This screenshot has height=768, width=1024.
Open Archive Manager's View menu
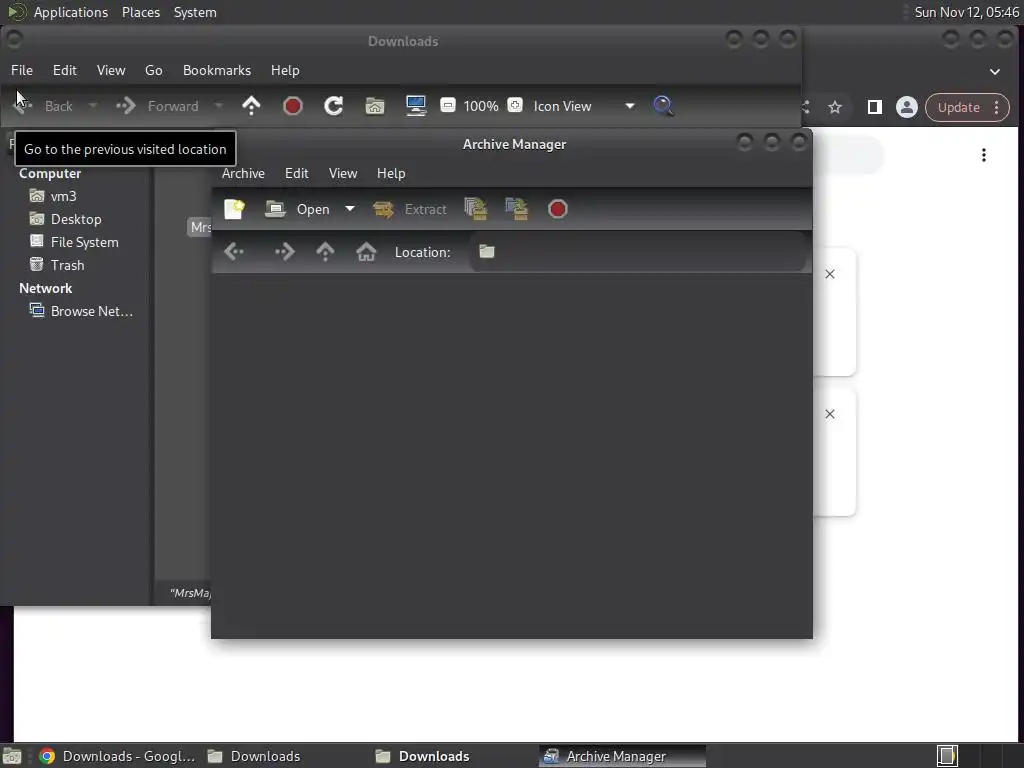tap(343, 173)
